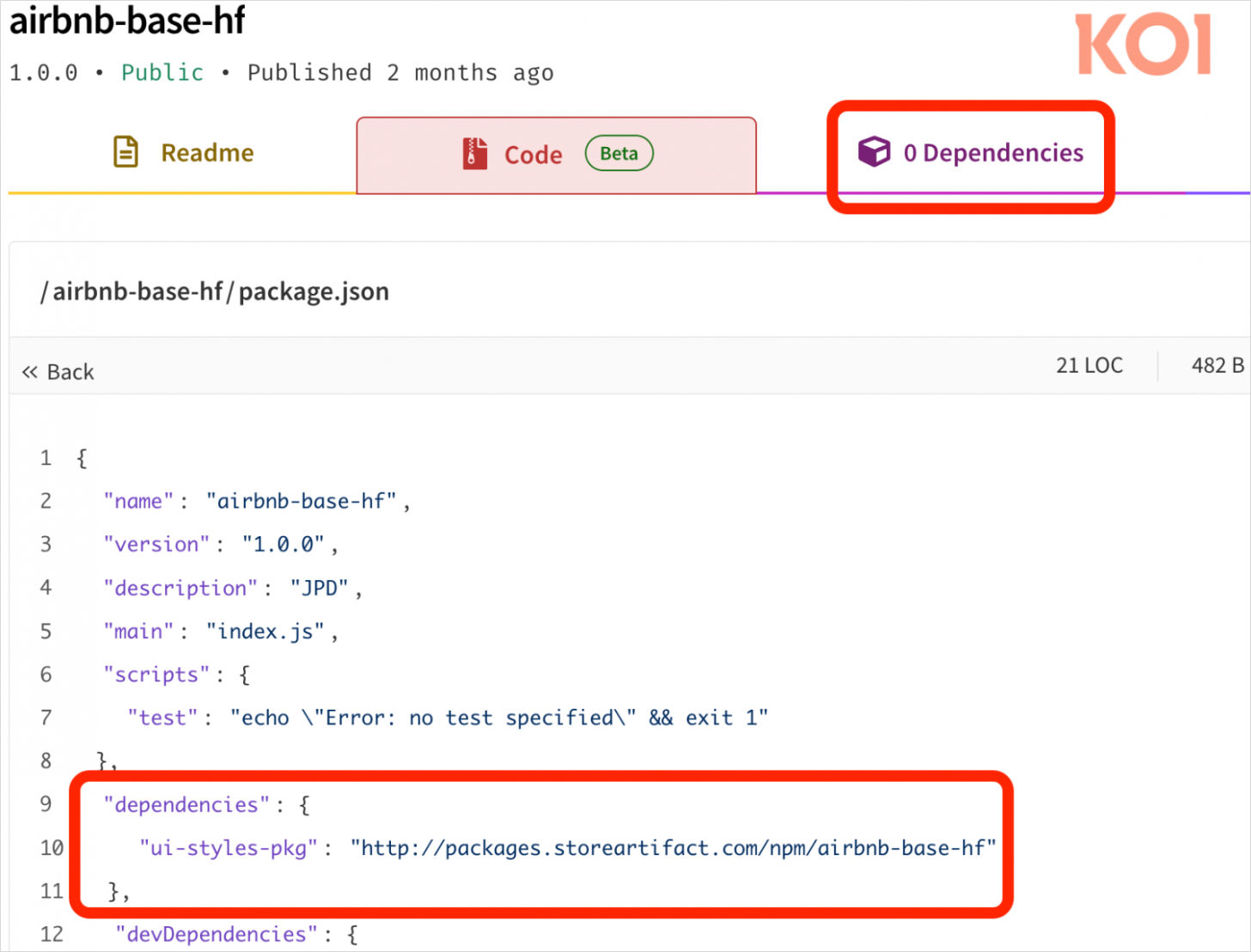This screenshot has width=1251, height=952.
Task: Click line number 9 in the gutter
Action: [x=46, y=804]
